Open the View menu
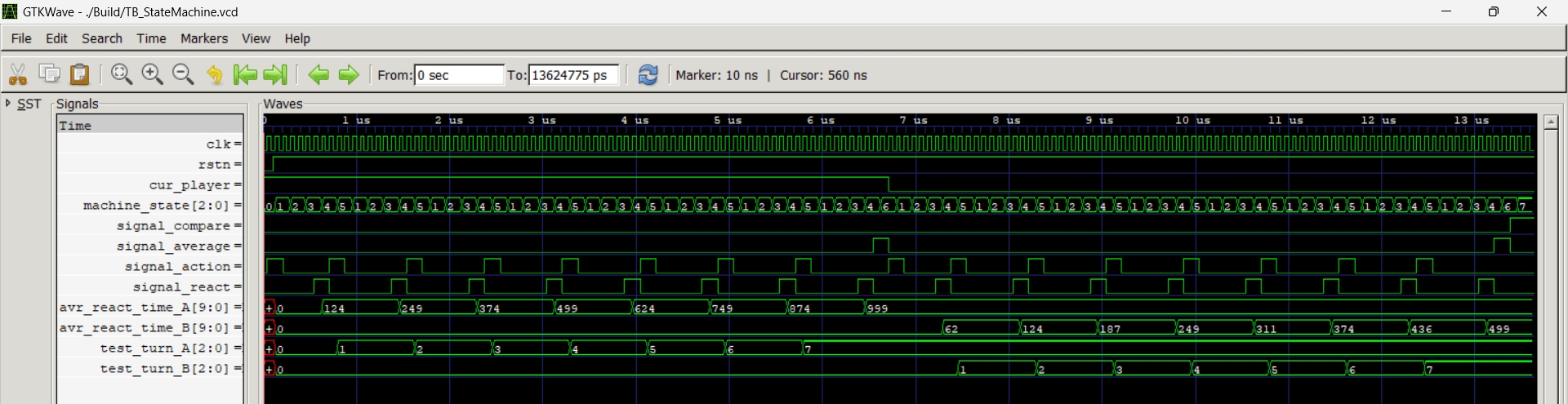The width and height of the screenshot is (1568, 404). [x=256, y=38]
